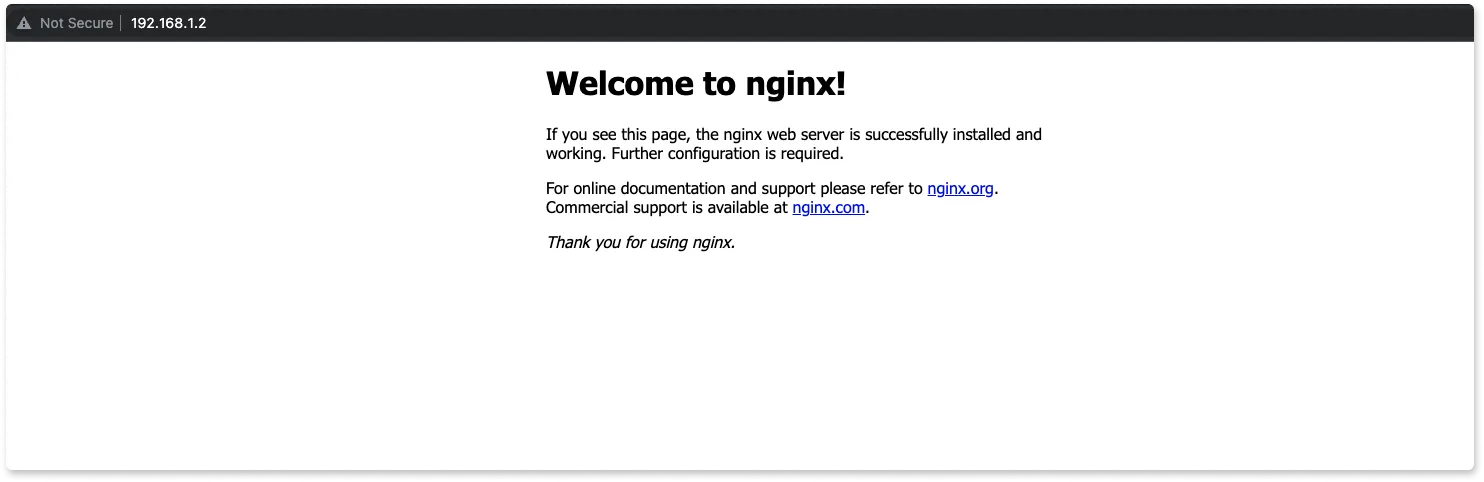This screenshot has height=482, width=1484.
Task: Click the "Not Secure" label in address bar
Action: coord(76,23)
